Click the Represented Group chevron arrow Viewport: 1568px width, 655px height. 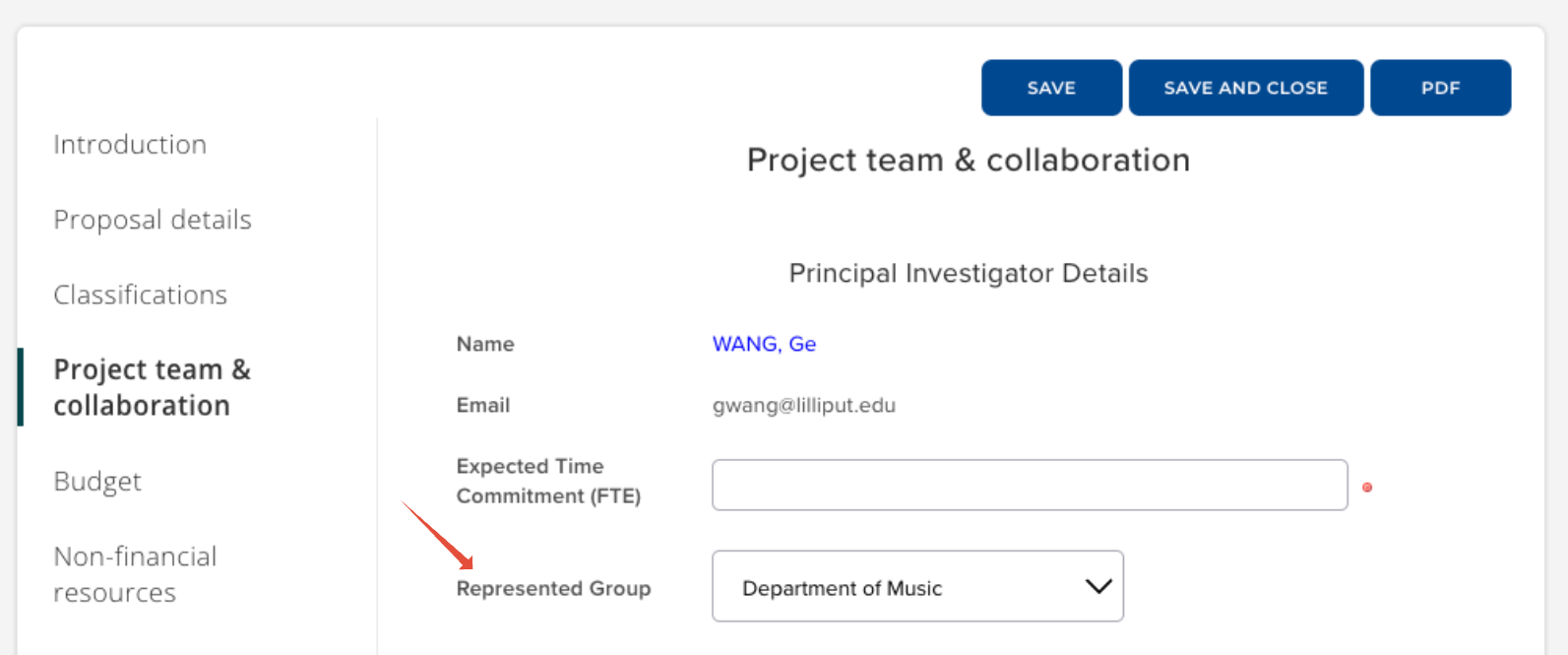point(1098,587)
